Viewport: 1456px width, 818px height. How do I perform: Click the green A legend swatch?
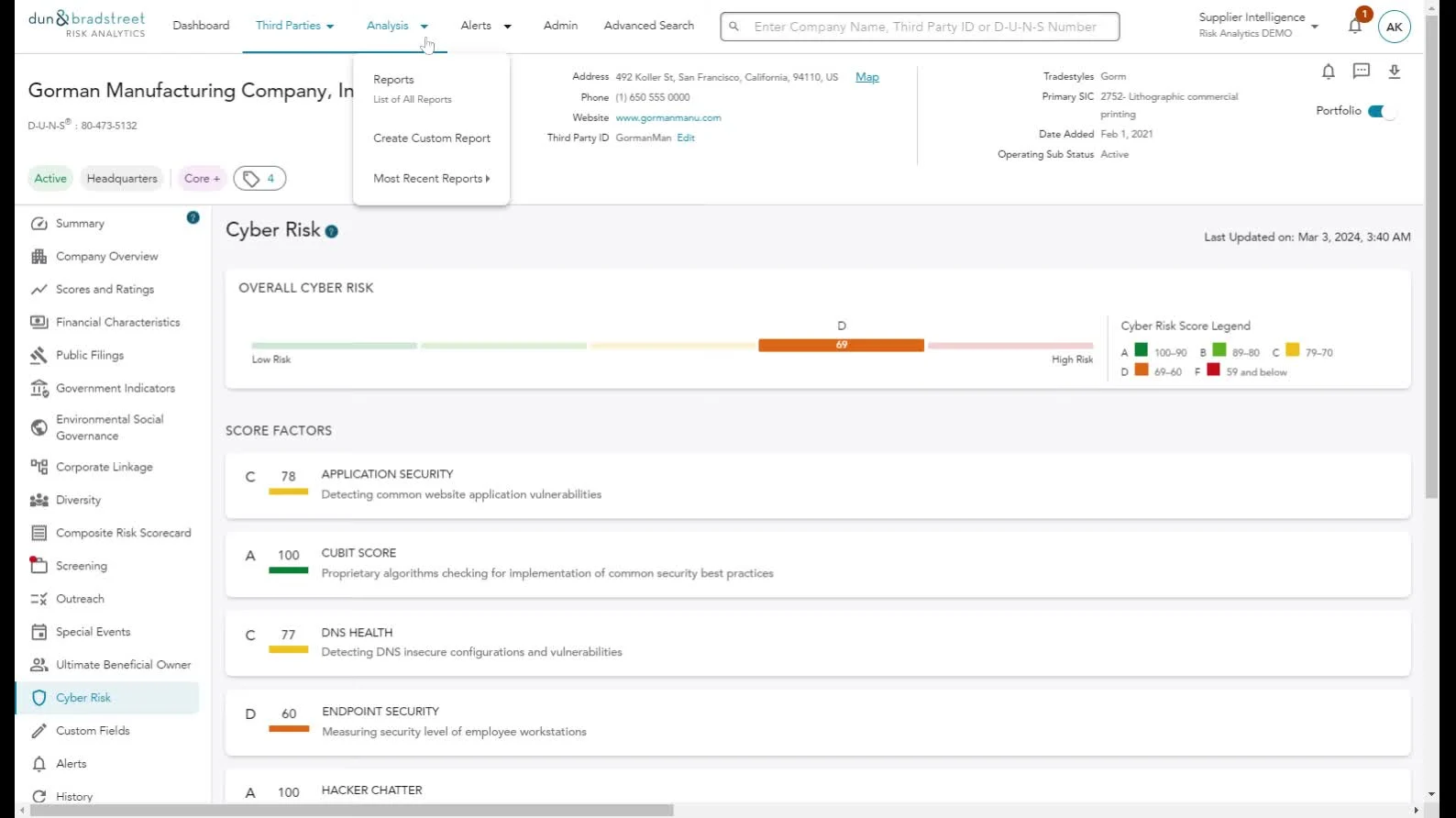(1141, 350)
